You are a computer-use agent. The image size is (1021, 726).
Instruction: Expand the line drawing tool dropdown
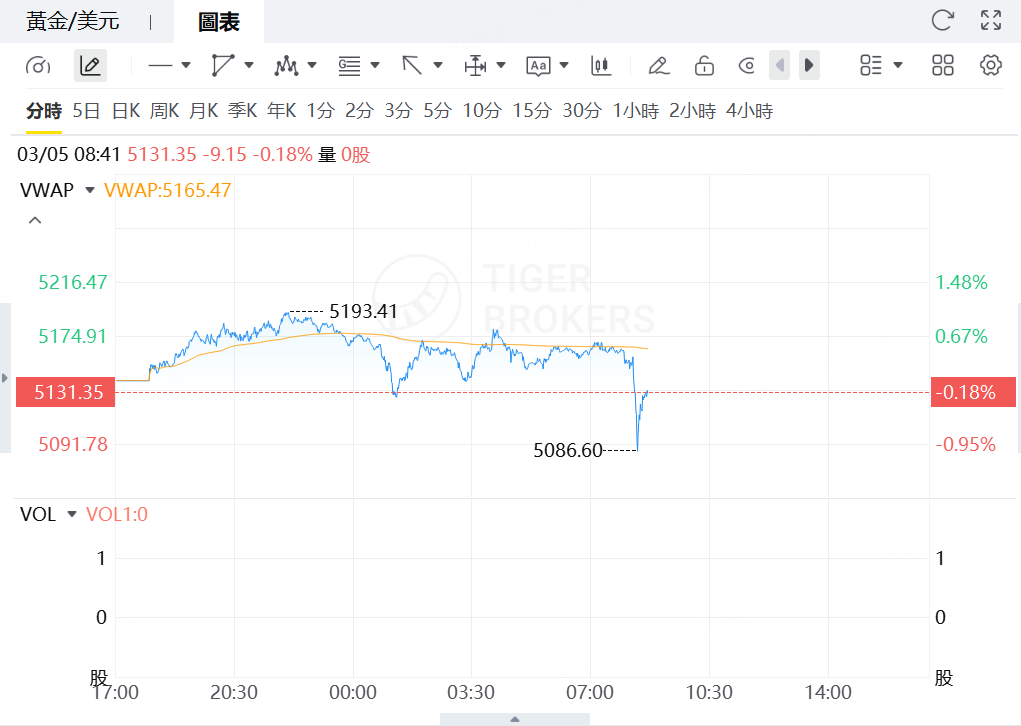186,66
